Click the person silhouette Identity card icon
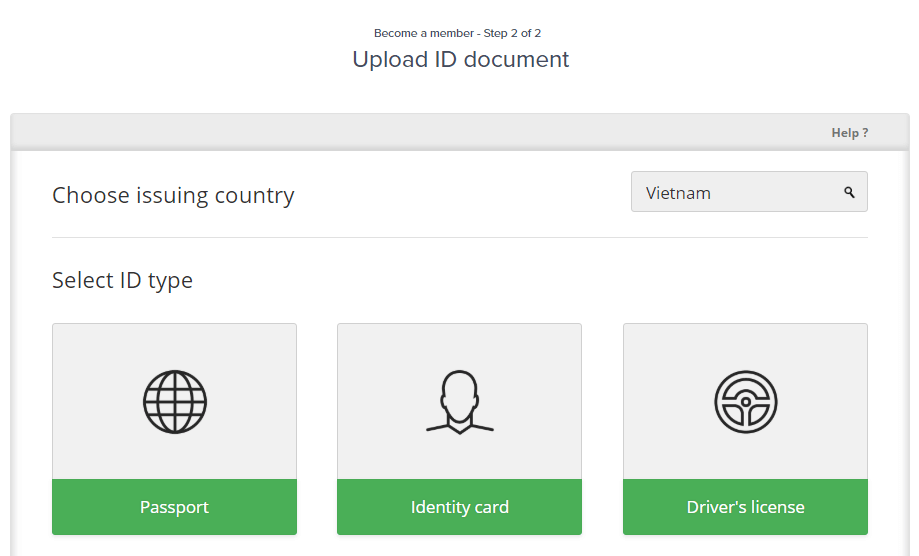The image size is (919, 556). tap(460, 402)
